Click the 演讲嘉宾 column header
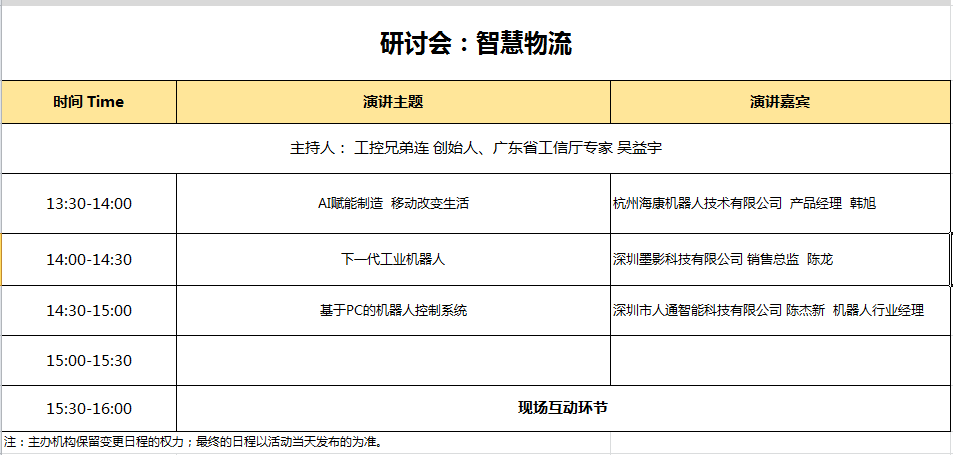 (x=780, y=102)
